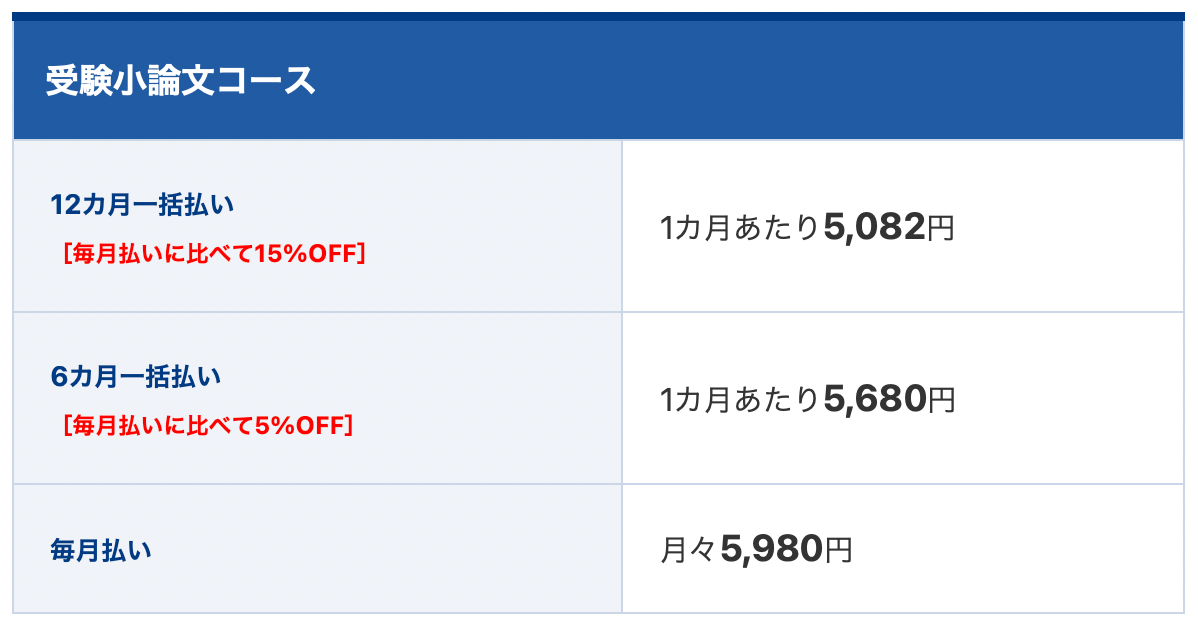
Task: Click the 6 numeral in 6カ月一括払い
Action: click(x=59, y=377)
